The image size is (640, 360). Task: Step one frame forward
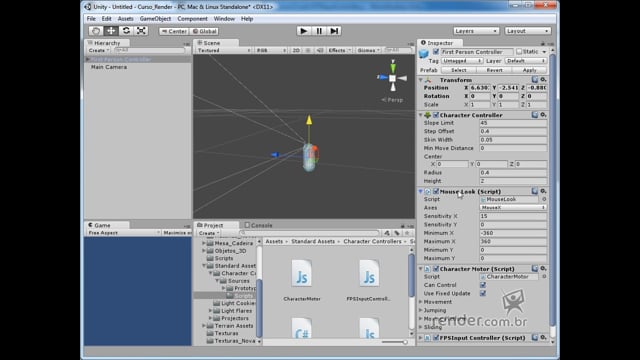334,31
